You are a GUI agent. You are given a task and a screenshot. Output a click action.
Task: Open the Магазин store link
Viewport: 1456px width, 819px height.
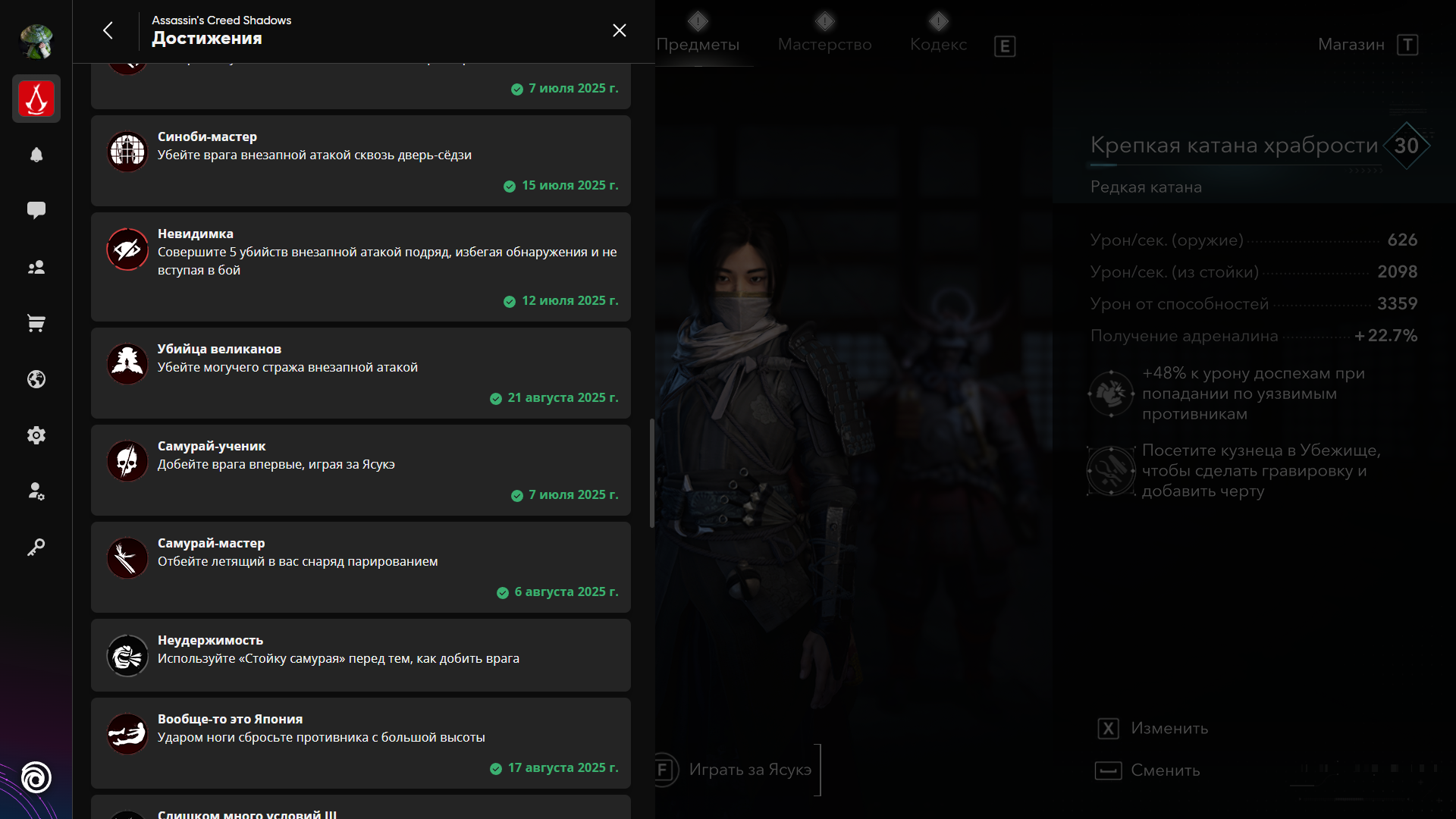(1351, 44)
